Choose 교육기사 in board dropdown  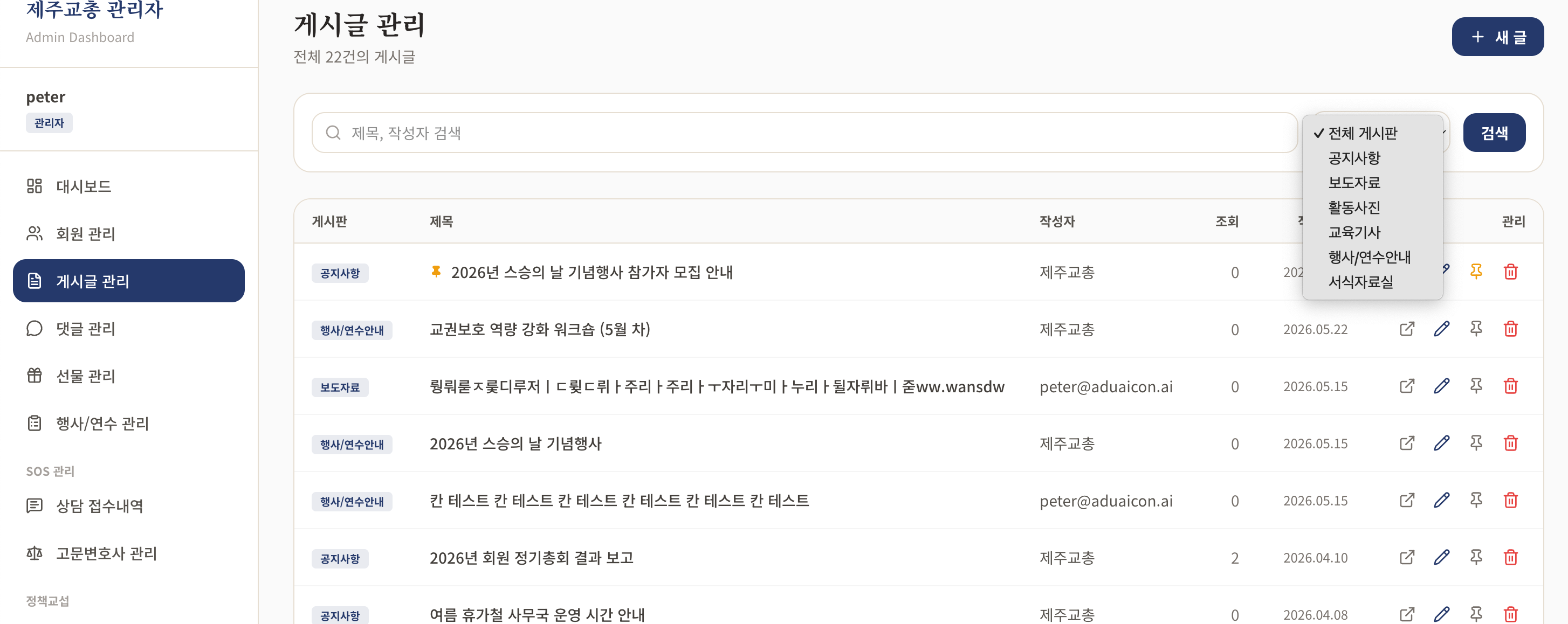click(1372, 232)
